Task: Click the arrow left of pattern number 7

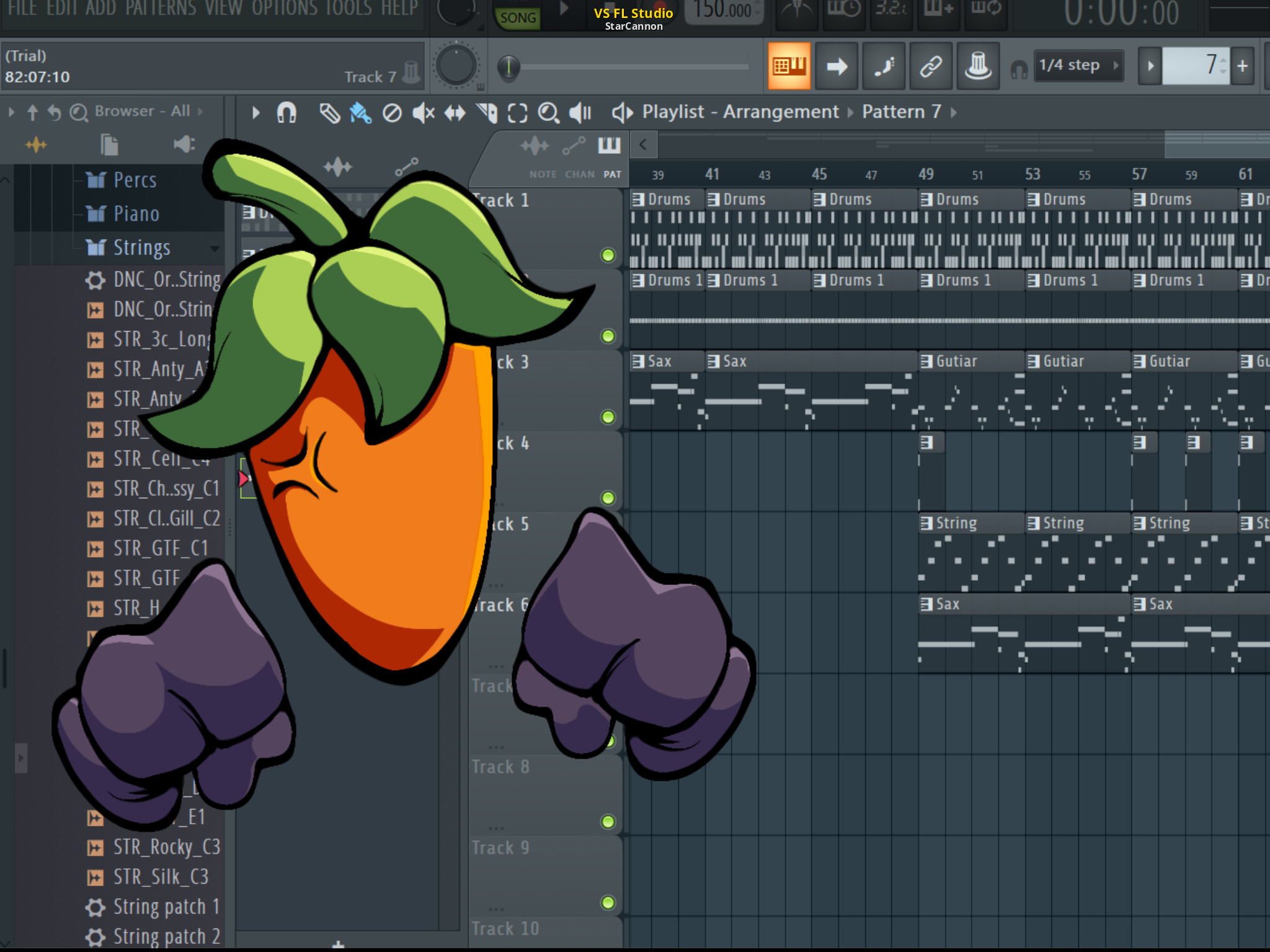Action: [x=1150, y=66]
